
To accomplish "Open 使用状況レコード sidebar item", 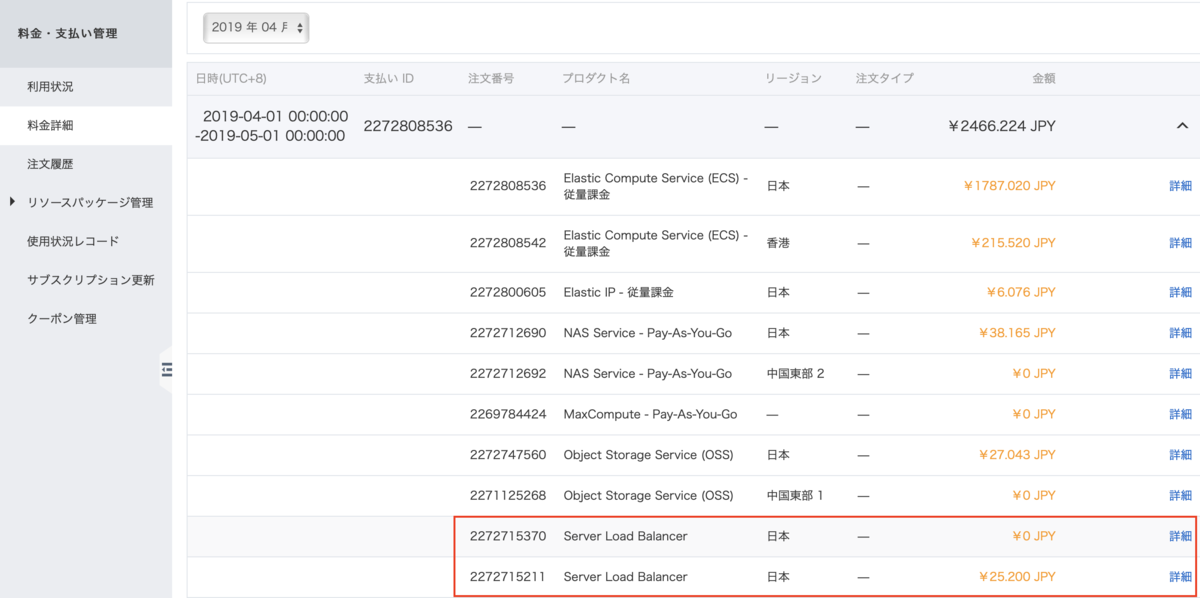I will tap(73, 241).
